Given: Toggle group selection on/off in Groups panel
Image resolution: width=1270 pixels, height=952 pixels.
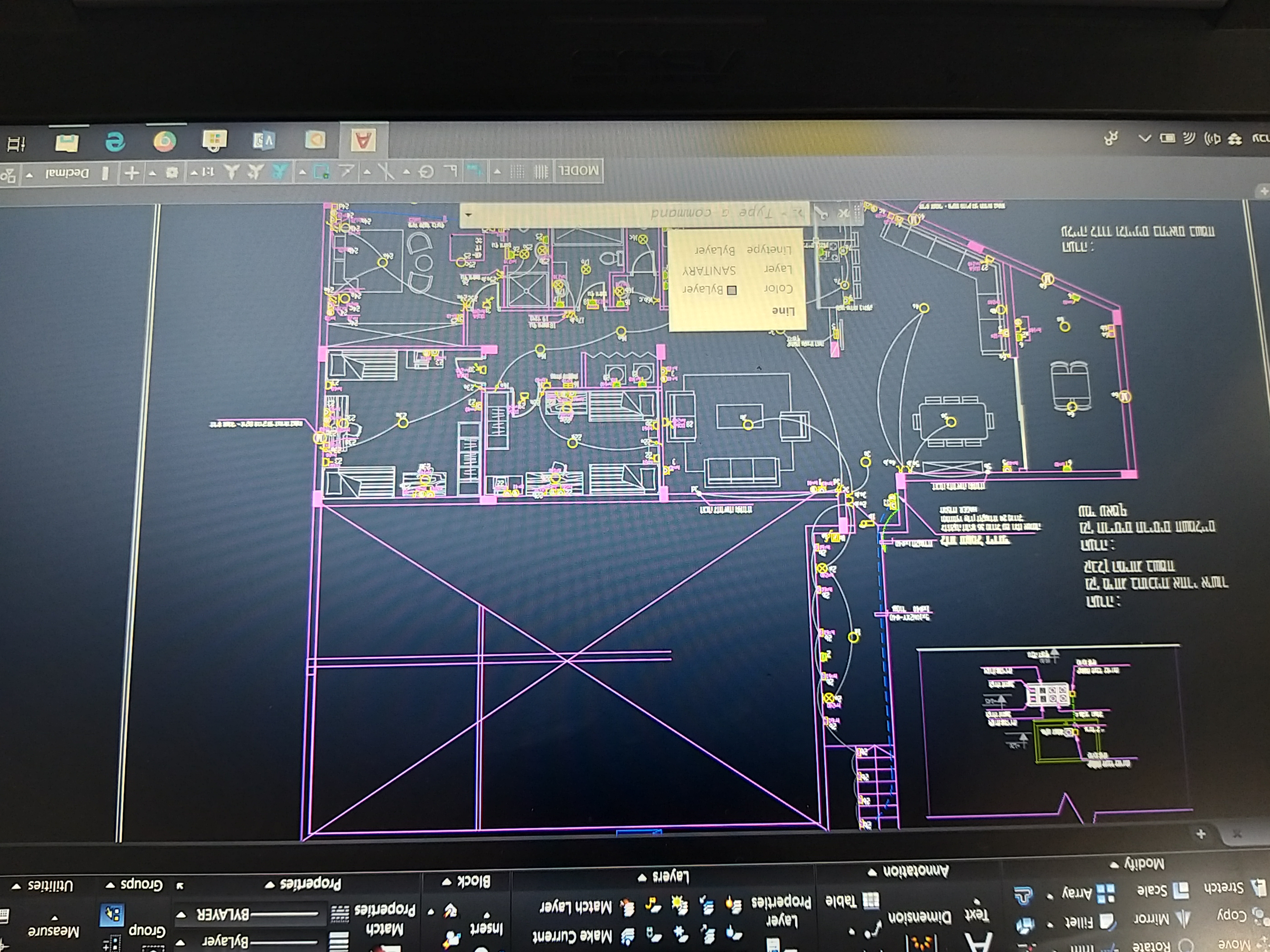Looking at the screenshot, I should point(112,915).
